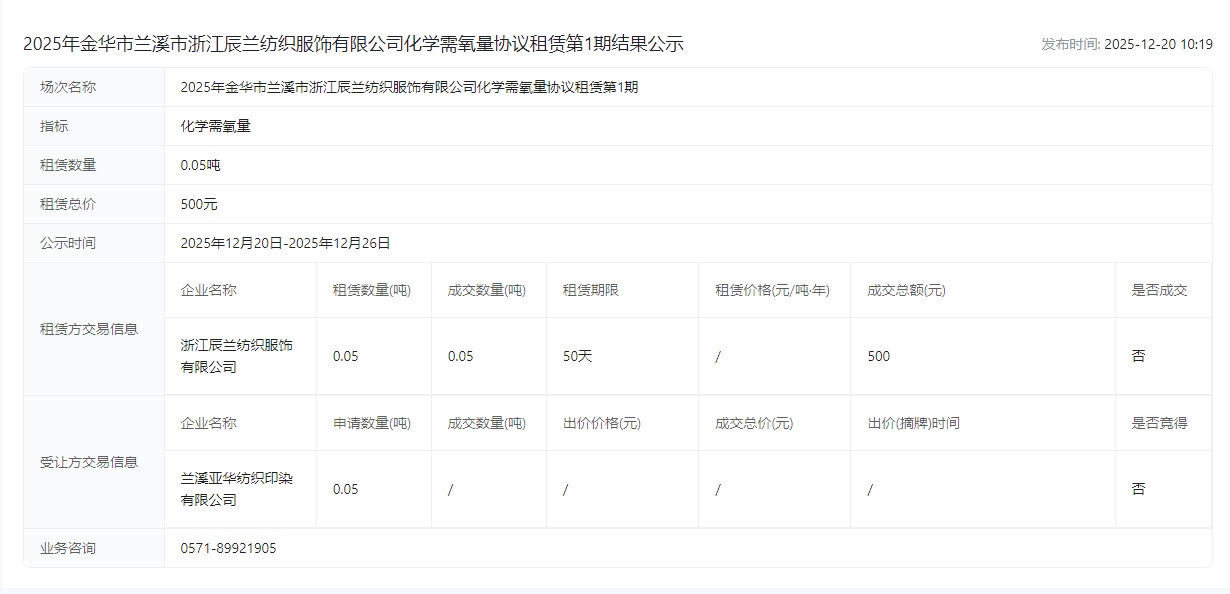1230x594 pixels.
Task: Click the 受让方交易信息 section label
Action: click(89, 462)
